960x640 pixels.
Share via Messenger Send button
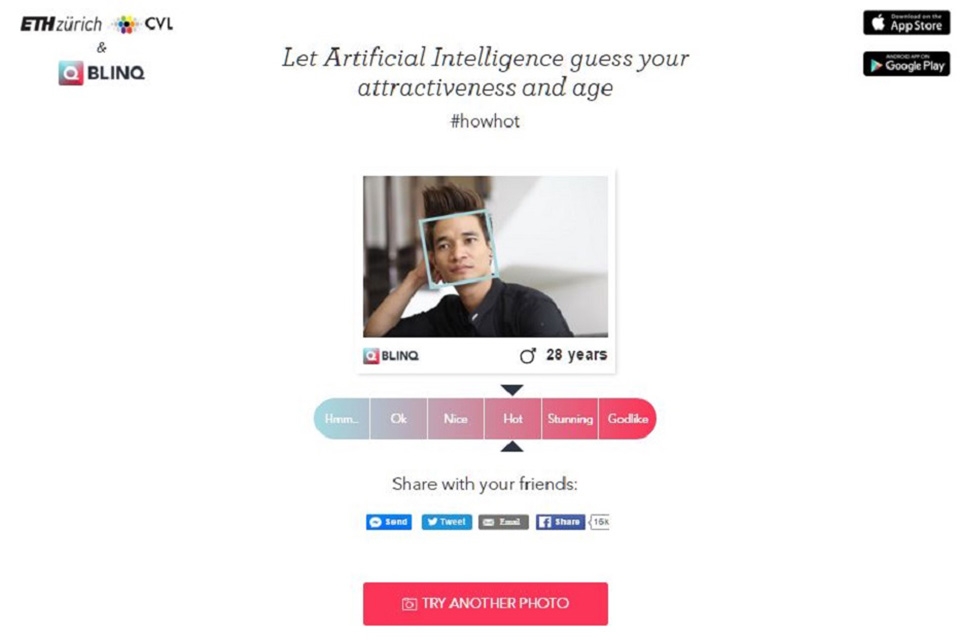389,522
